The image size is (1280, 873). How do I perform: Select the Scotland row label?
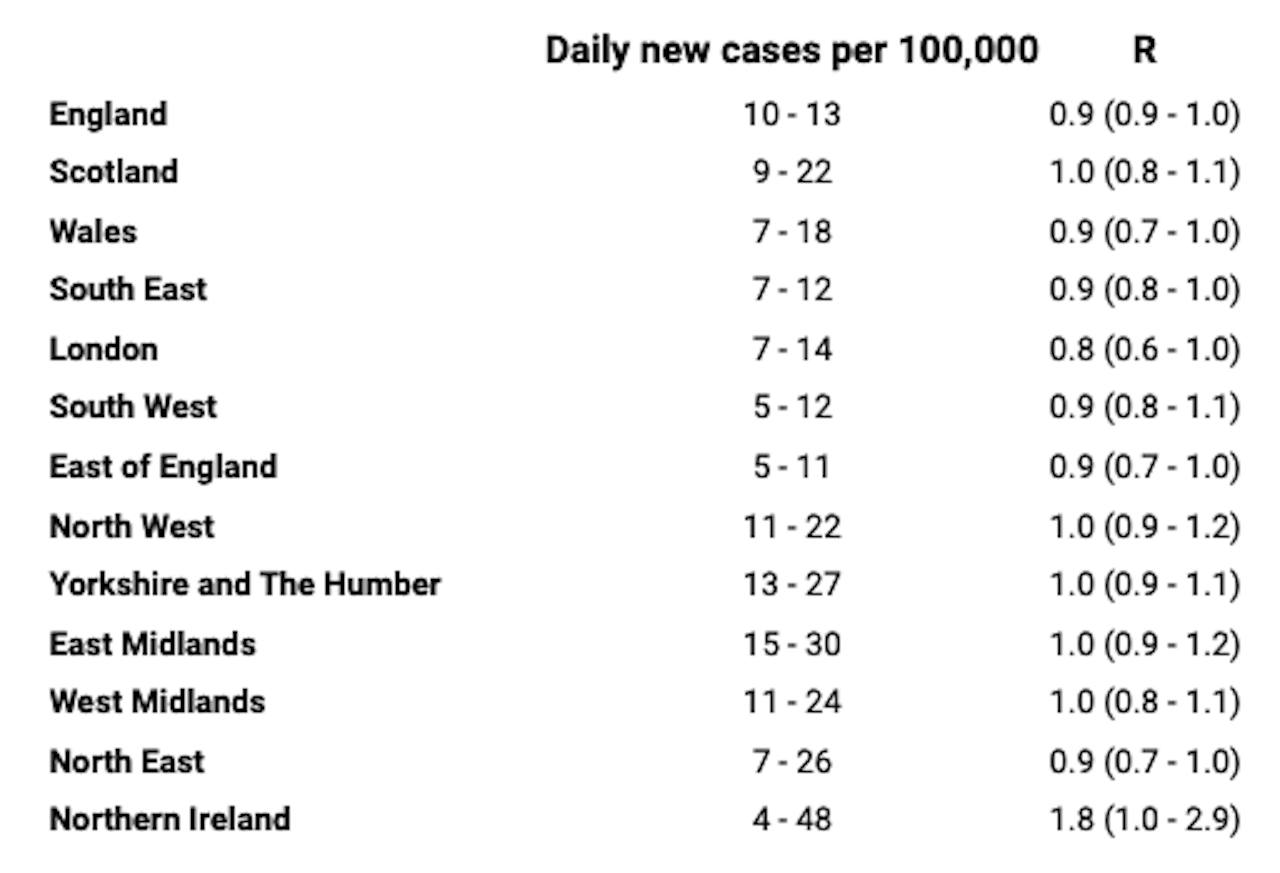coord(114,172)
